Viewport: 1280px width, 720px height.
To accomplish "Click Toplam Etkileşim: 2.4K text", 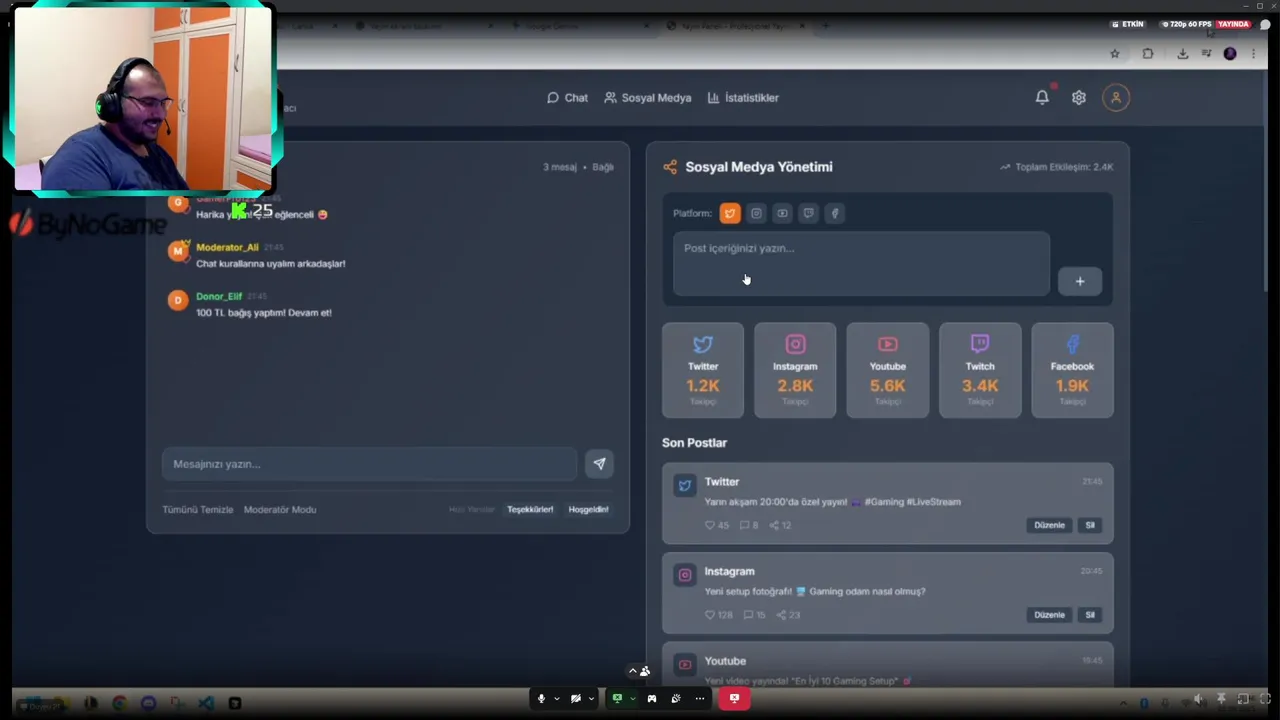I will click(x=1064, y=167).
